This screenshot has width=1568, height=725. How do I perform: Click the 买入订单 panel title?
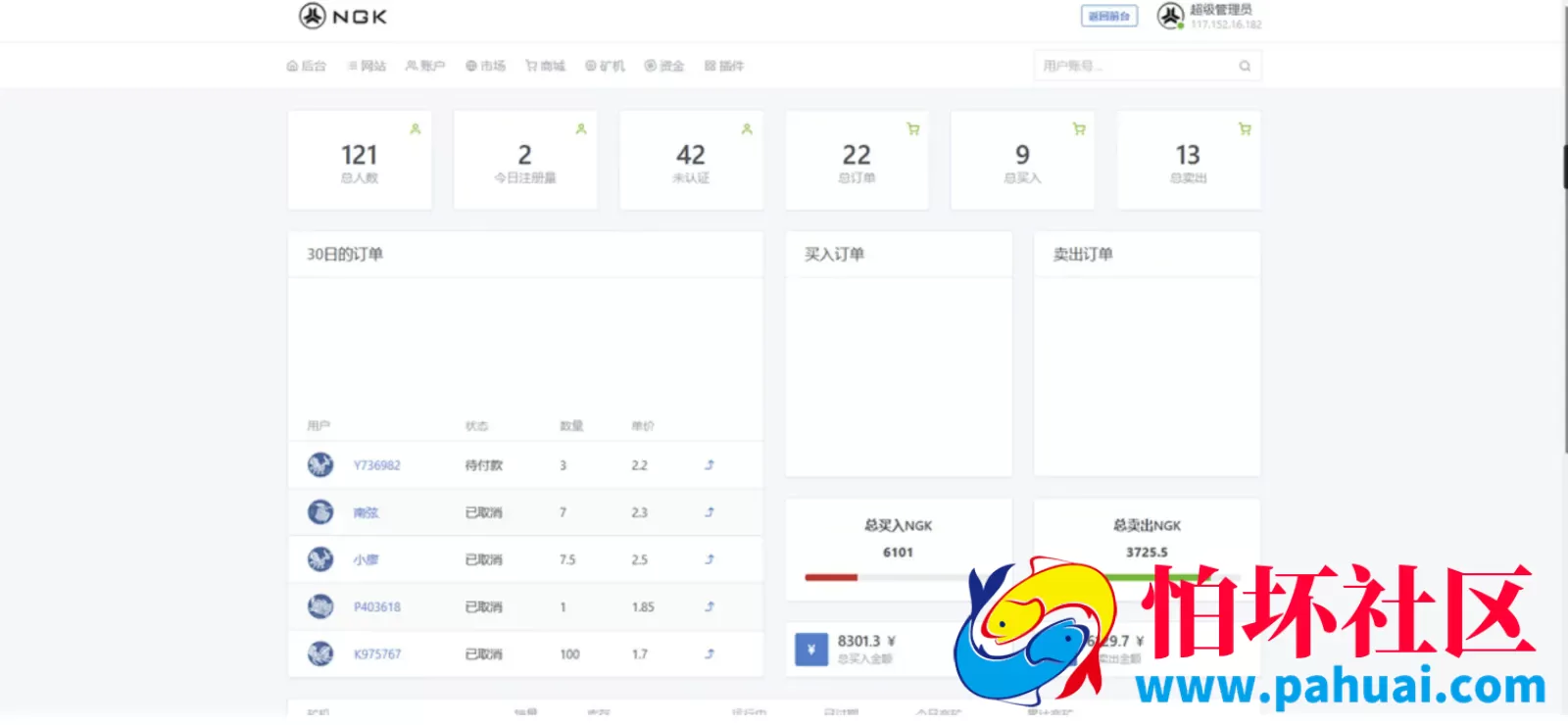point(834,255)
